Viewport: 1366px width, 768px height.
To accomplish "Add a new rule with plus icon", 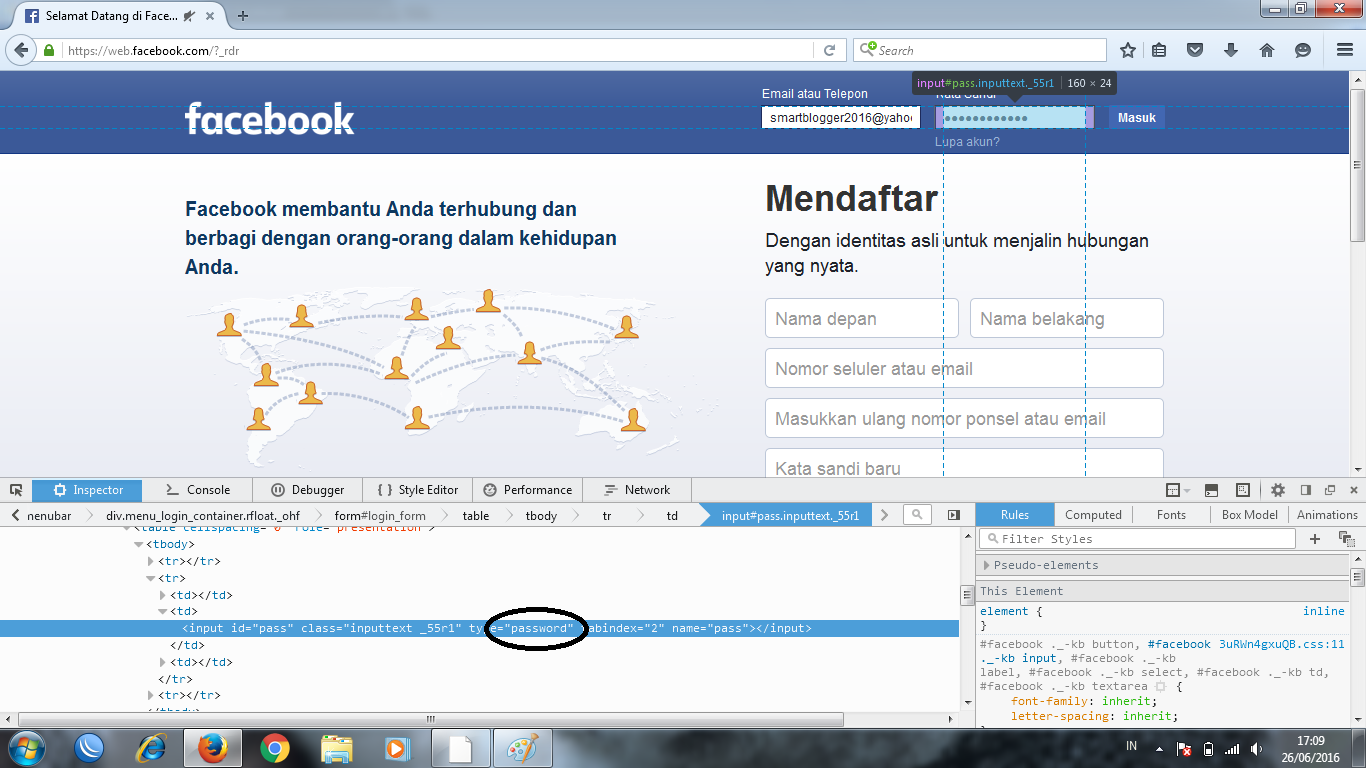I will pyautogui.click(x=1315, y=539).
